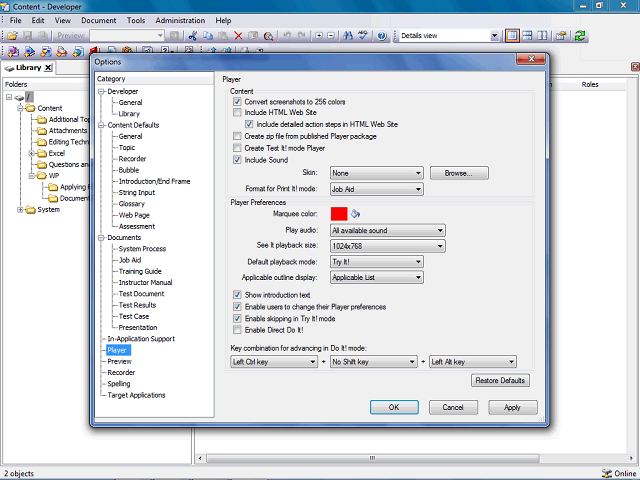Image resolution: width=640 pixels, height=480 pixels.
Task: Open Format for Print It! mode dropdown
Action: click(x=377, y=189)
